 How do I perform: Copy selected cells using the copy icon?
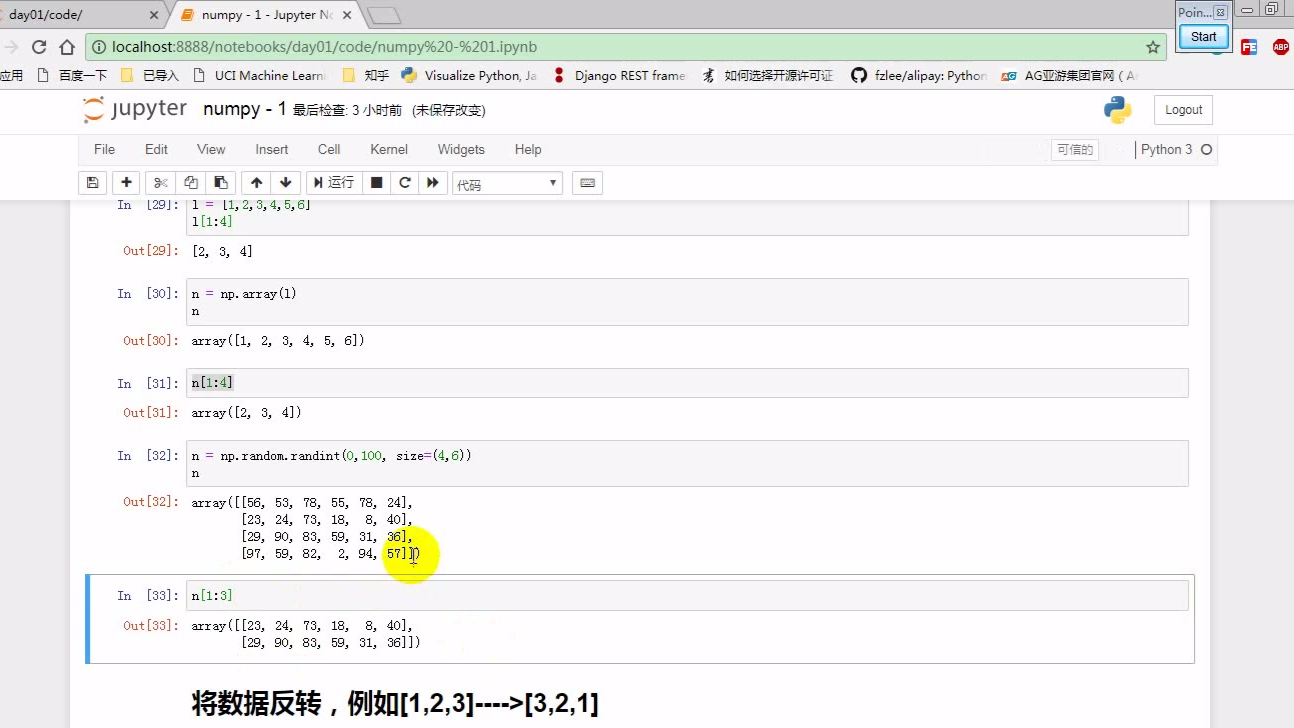191,183
